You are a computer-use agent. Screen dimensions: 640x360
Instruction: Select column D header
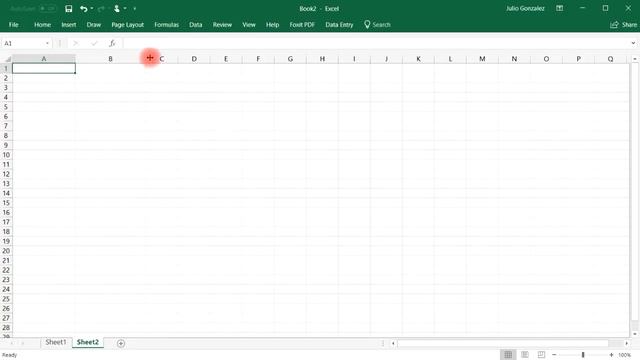tap(194, 59)
